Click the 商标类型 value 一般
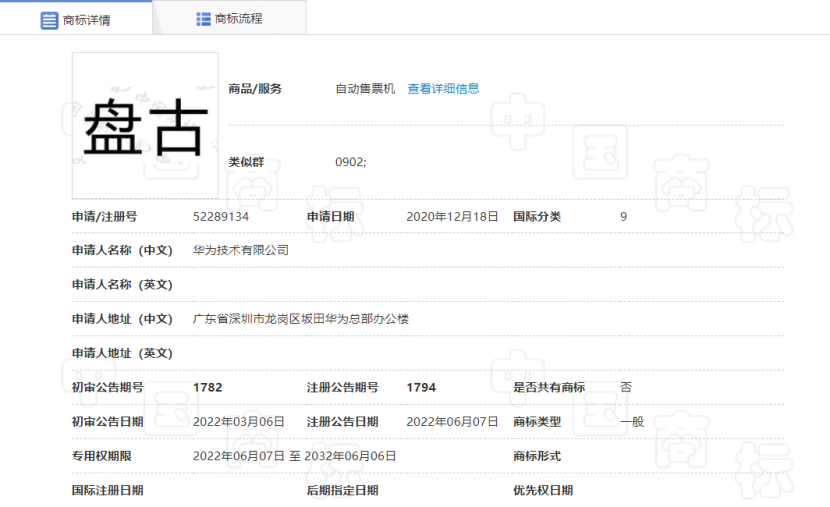 point(632,422)
